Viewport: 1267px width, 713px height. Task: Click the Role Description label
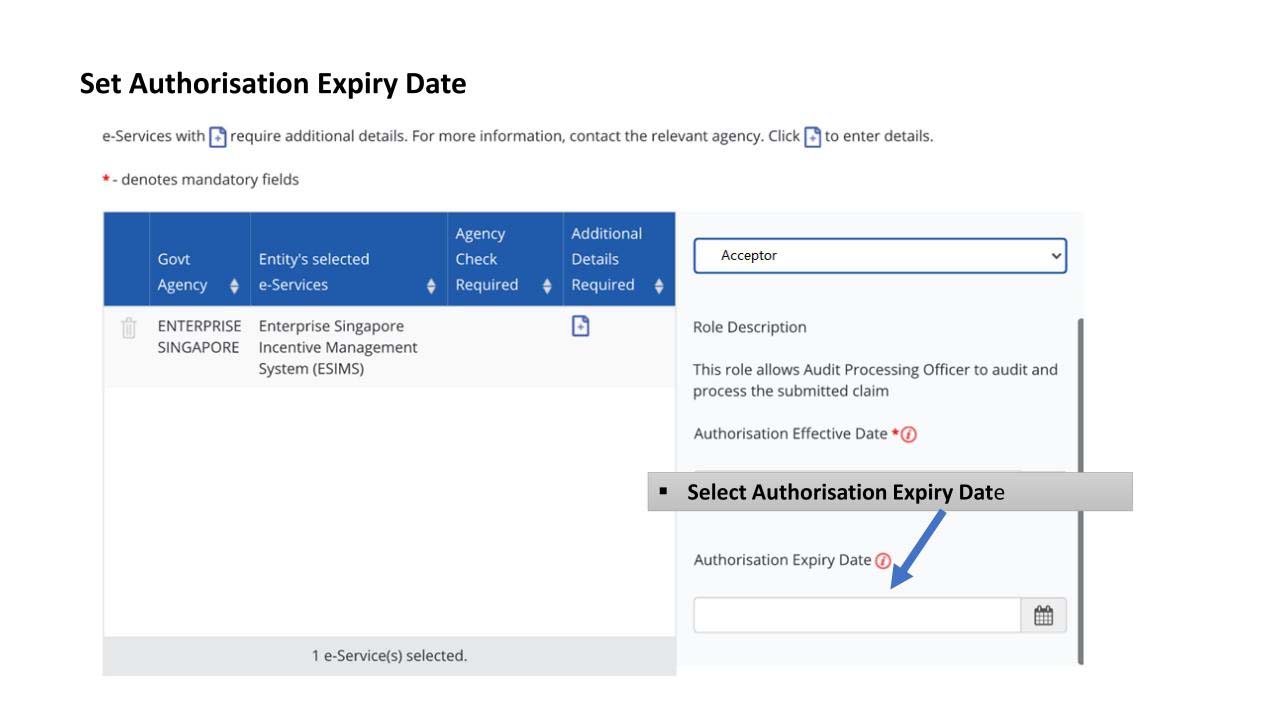point(749,327)
